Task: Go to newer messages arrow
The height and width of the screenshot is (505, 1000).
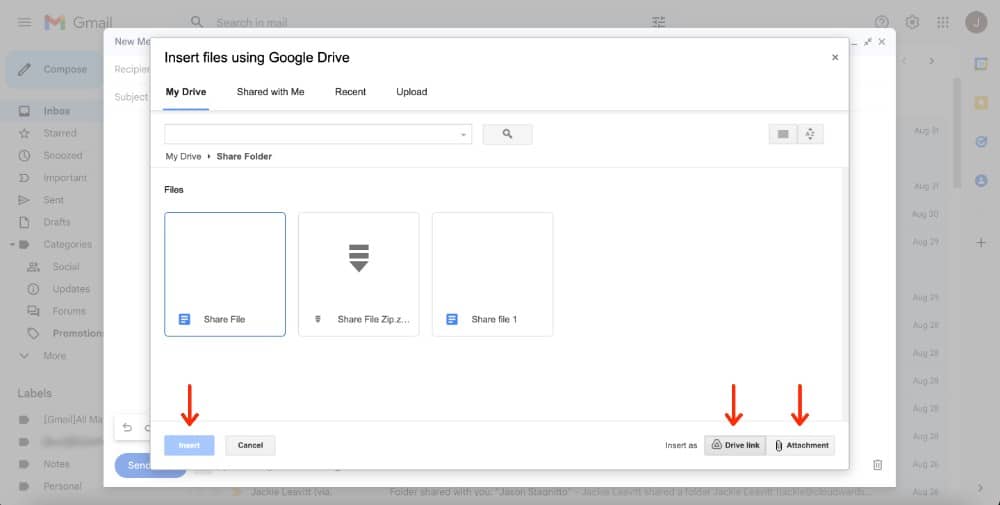Action: click(x=904, y=61)
